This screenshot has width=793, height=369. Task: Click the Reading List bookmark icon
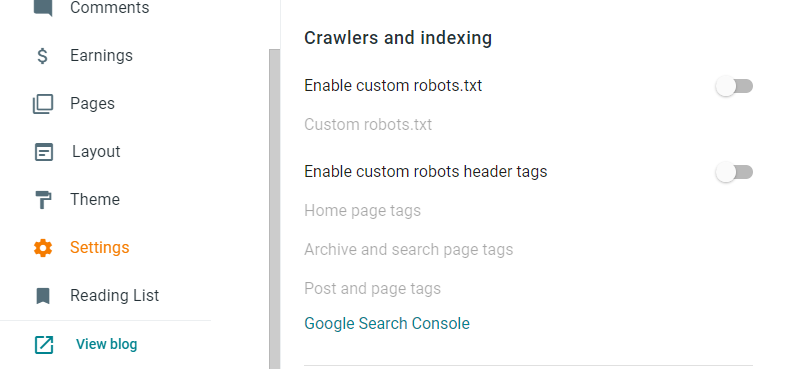pos(43,296)
